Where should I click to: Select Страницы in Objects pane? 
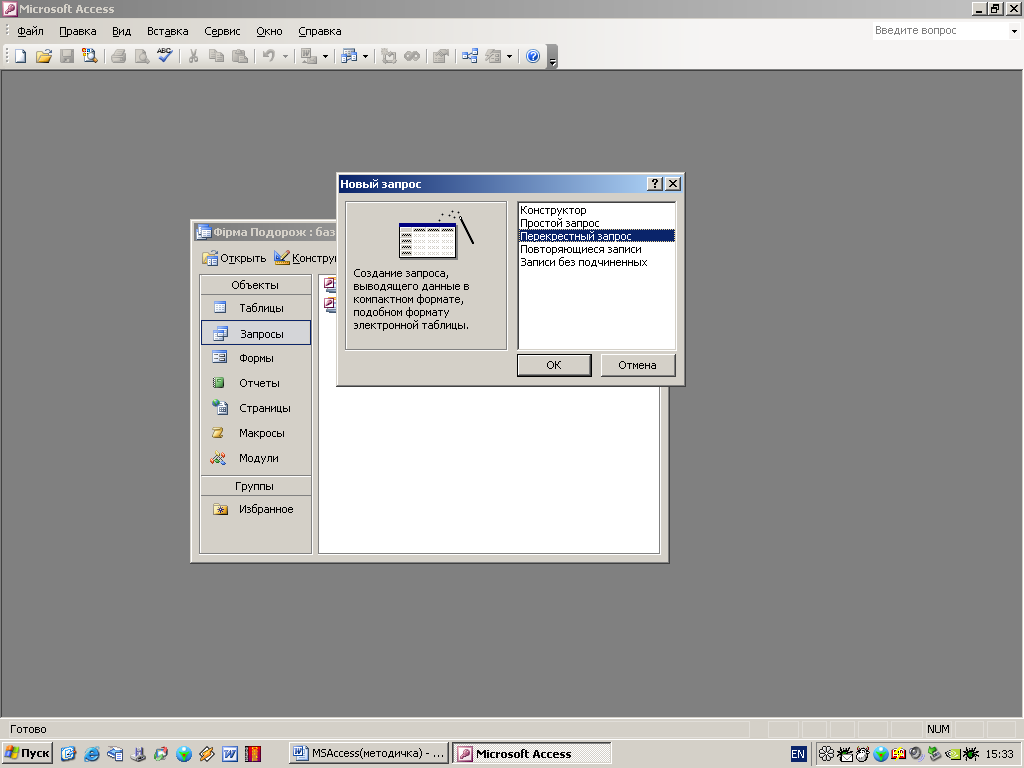coord(255,408)
